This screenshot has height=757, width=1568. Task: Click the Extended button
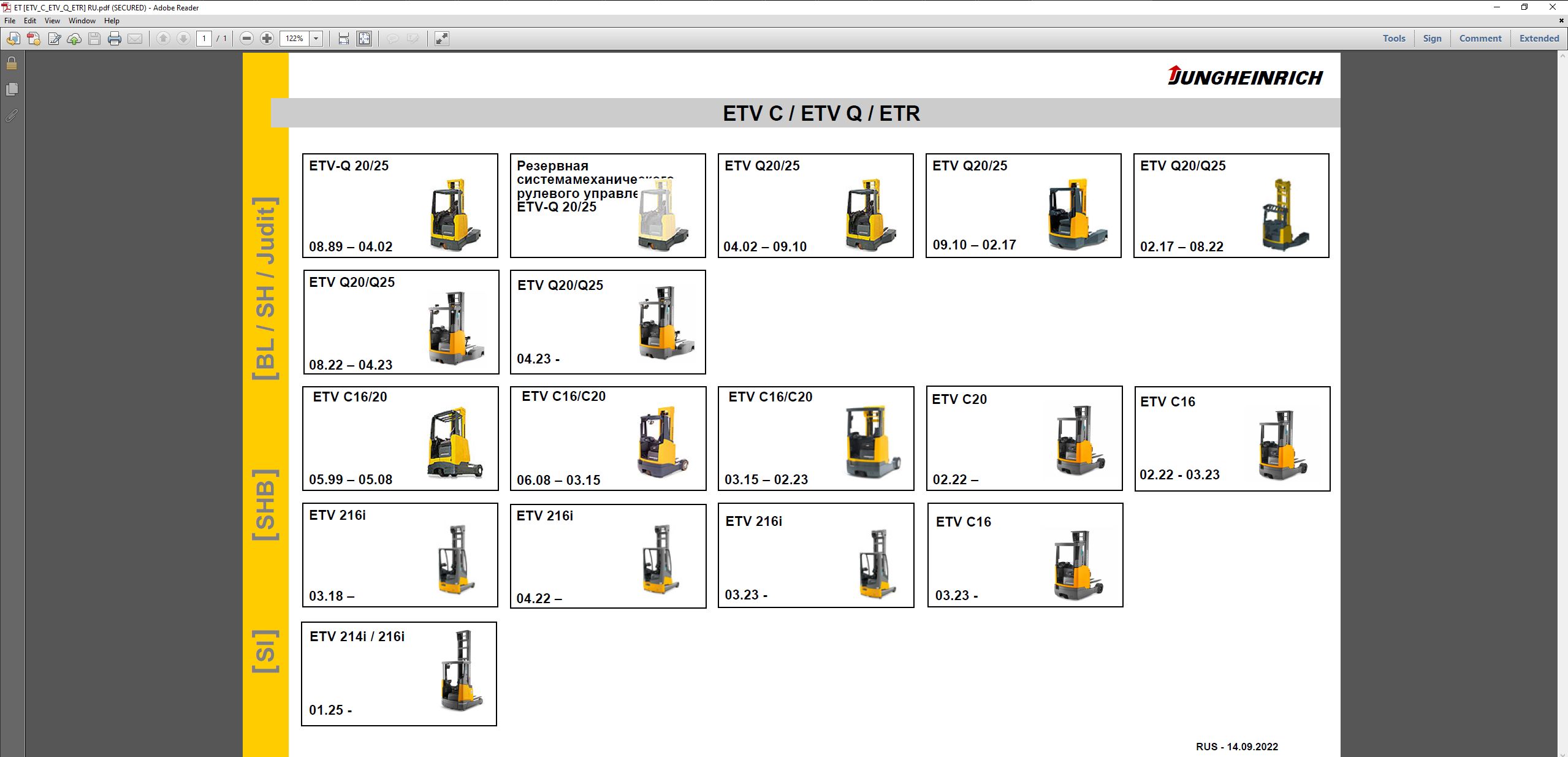[x=1539, y=38]
